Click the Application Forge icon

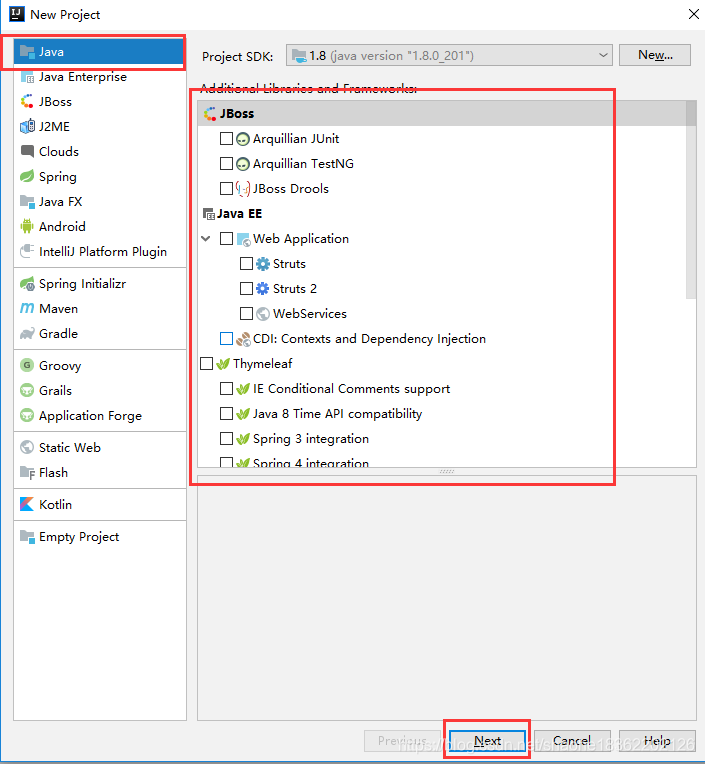click(x=27, y=416)
